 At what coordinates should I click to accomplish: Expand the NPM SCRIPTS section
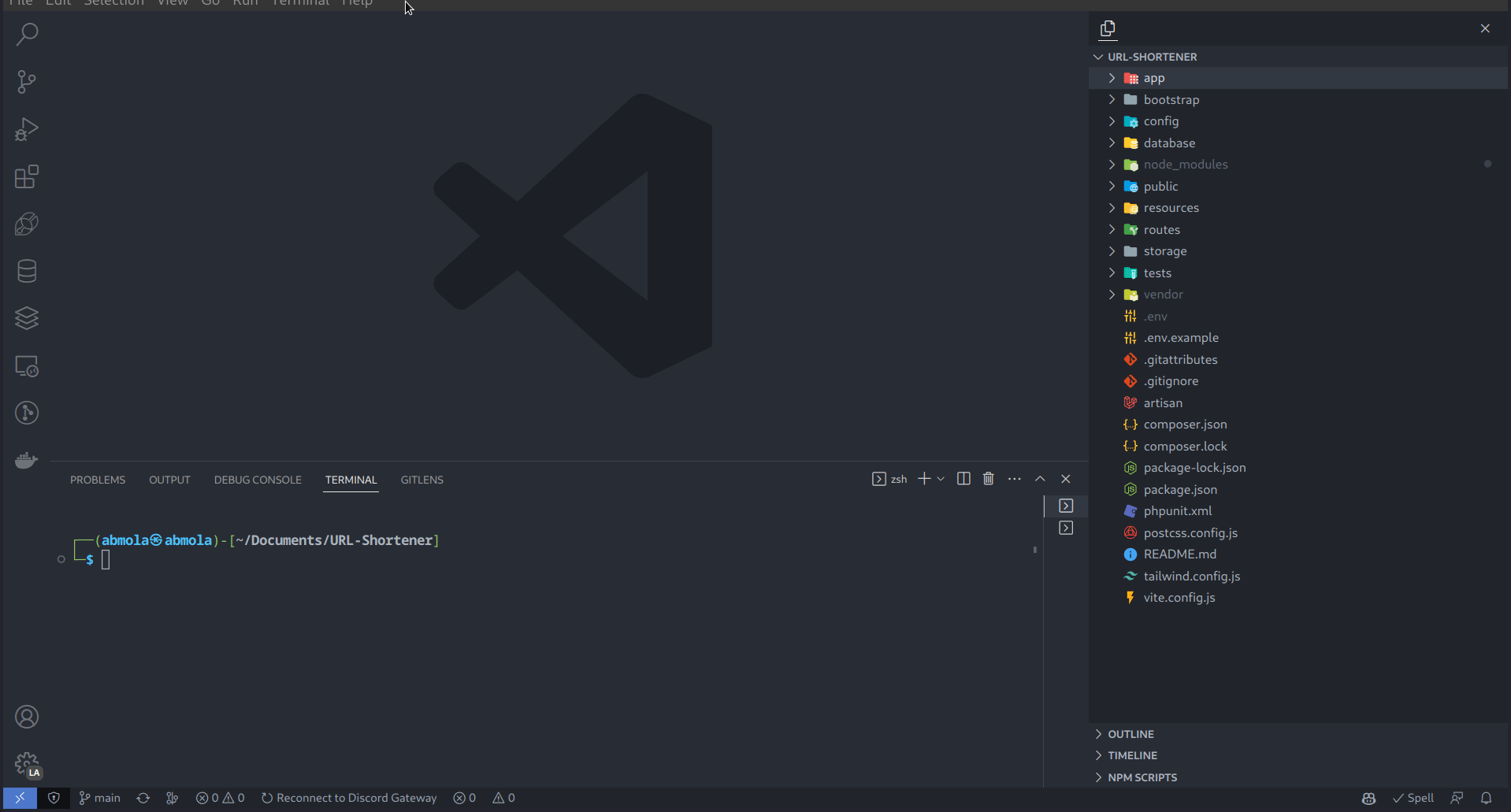click(x=1298, y=777)
